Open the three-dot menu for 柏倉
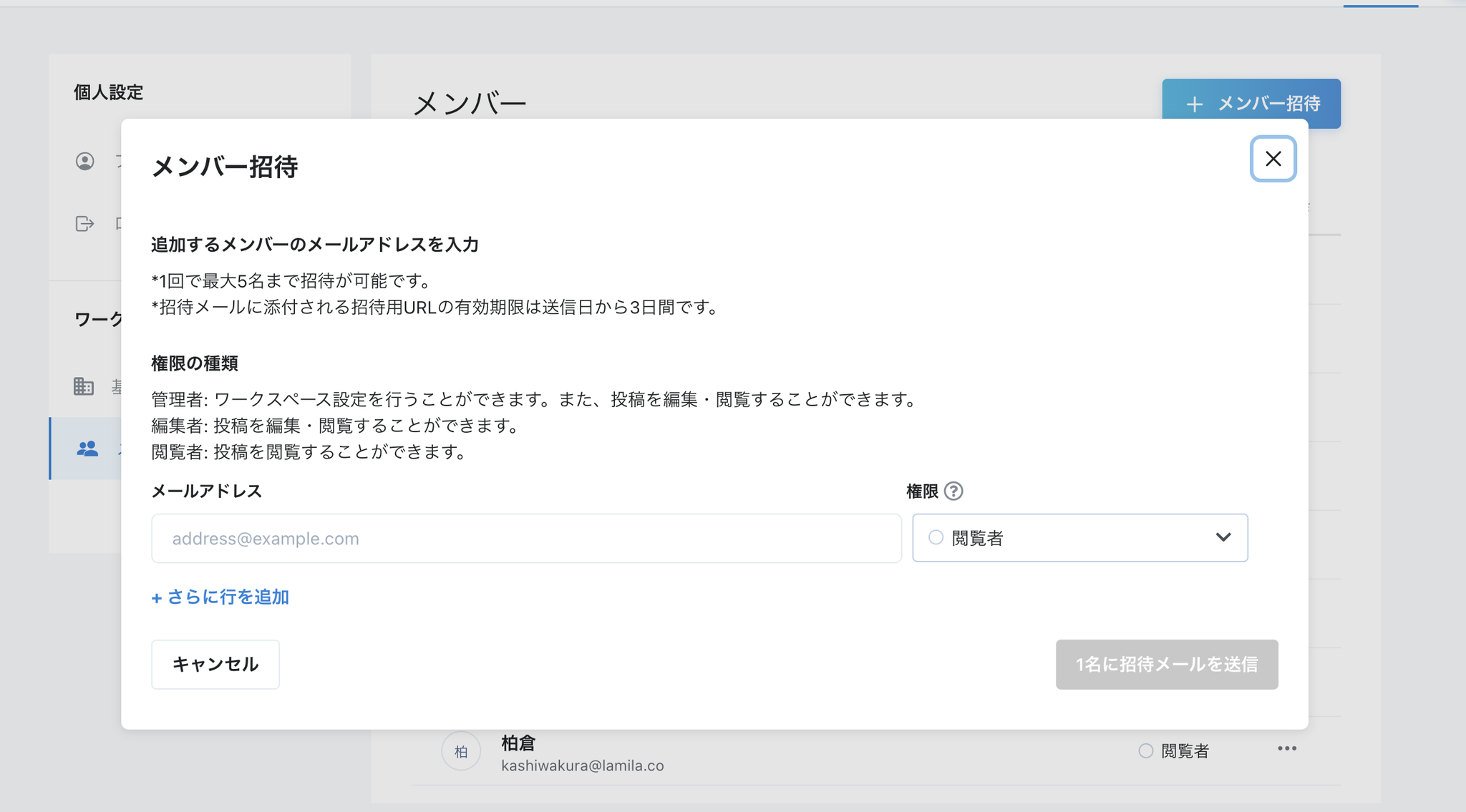The height and width of the screenshot is (812, 1466). 1286,749
